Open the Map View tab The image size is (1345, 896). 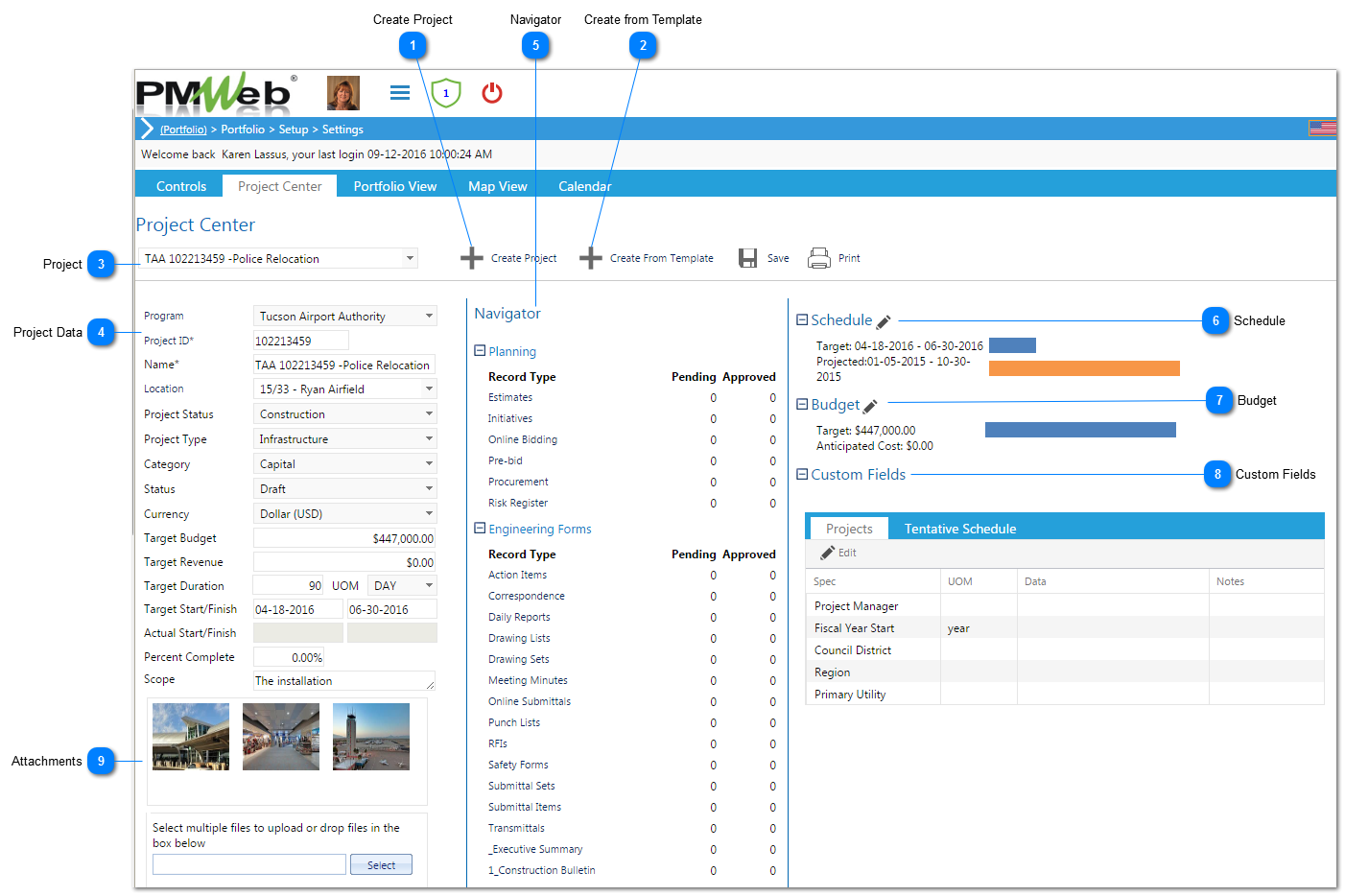coord(498,186)
